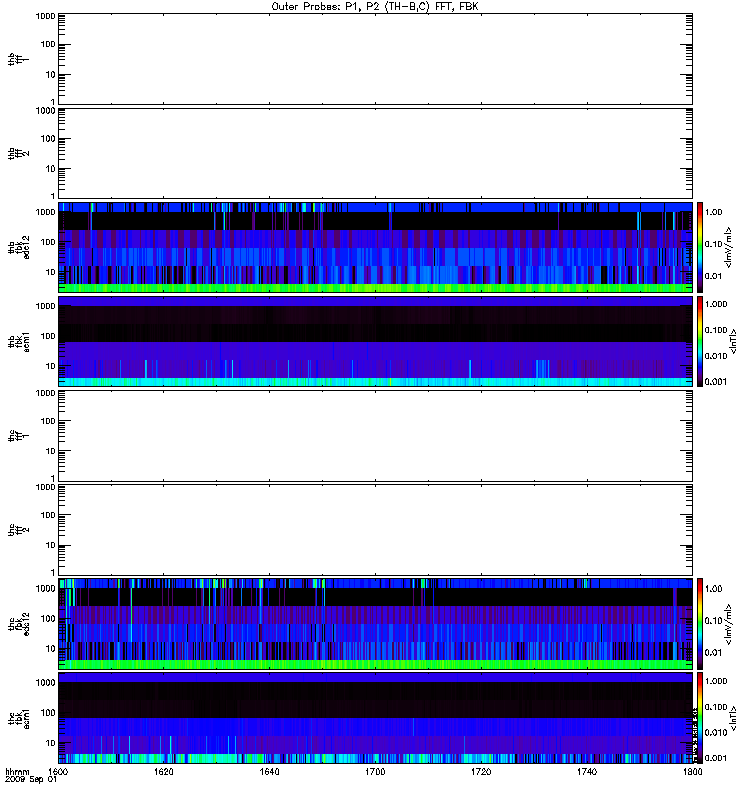Viewport: 750px width, 800px height.
Task: Click the 'thb fff 2' y-axis label
Action: pyautogui.click(x=18, y=153)
